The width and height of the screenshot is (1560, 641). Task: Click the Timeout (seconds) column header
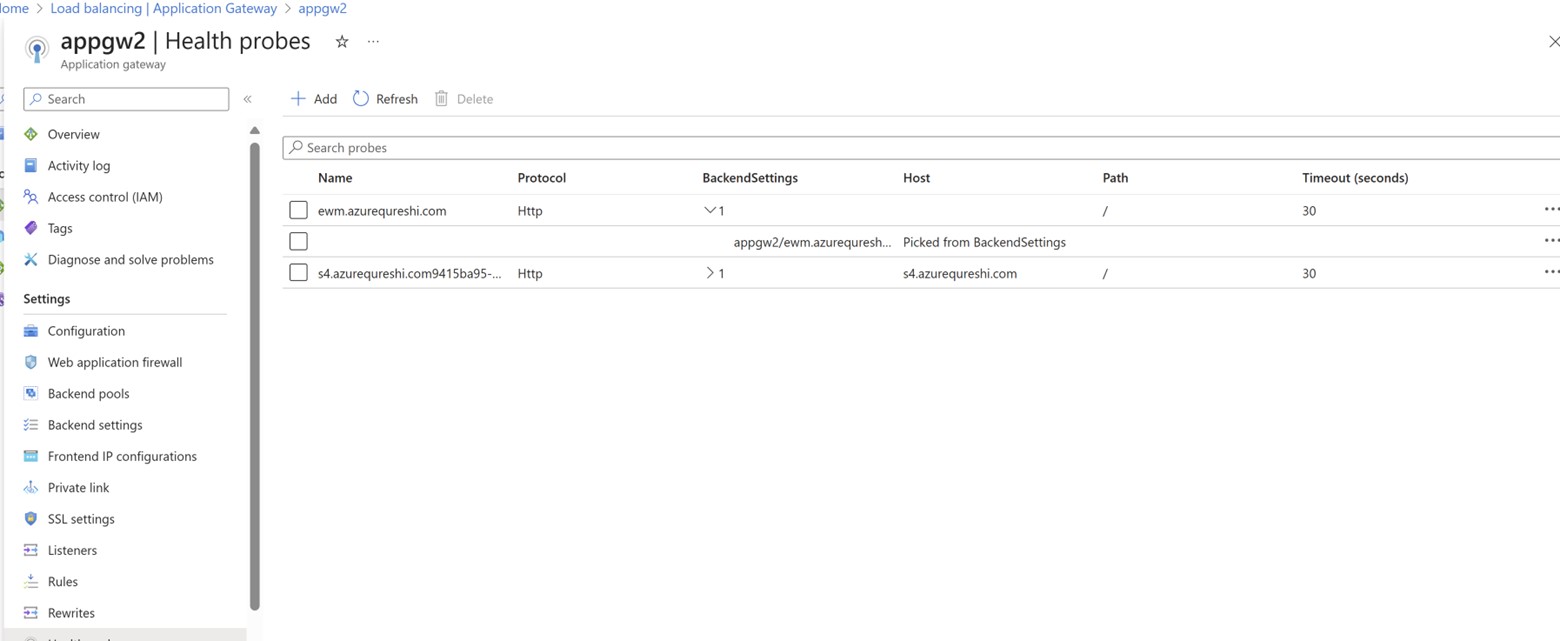[x=1355, y=178]
